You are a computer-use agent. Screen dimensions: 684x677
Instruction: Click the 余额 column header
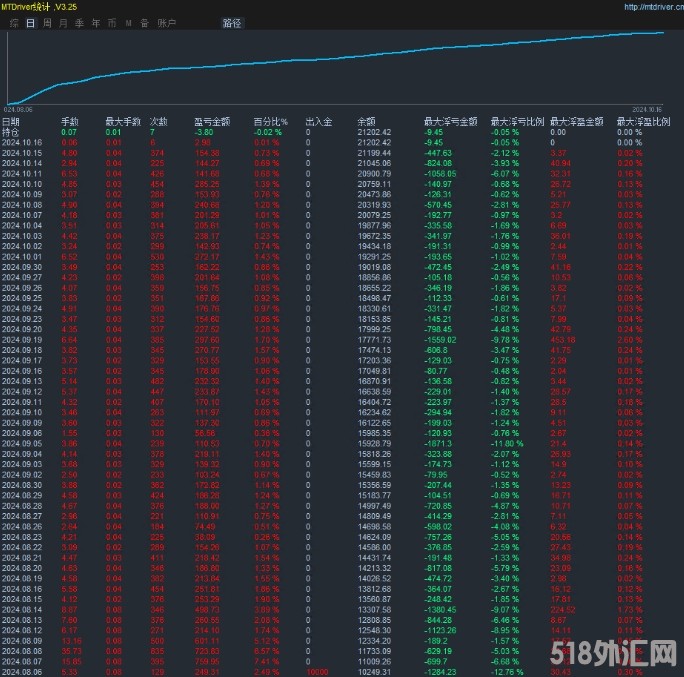pyautogui.click(x=366, y=121)
